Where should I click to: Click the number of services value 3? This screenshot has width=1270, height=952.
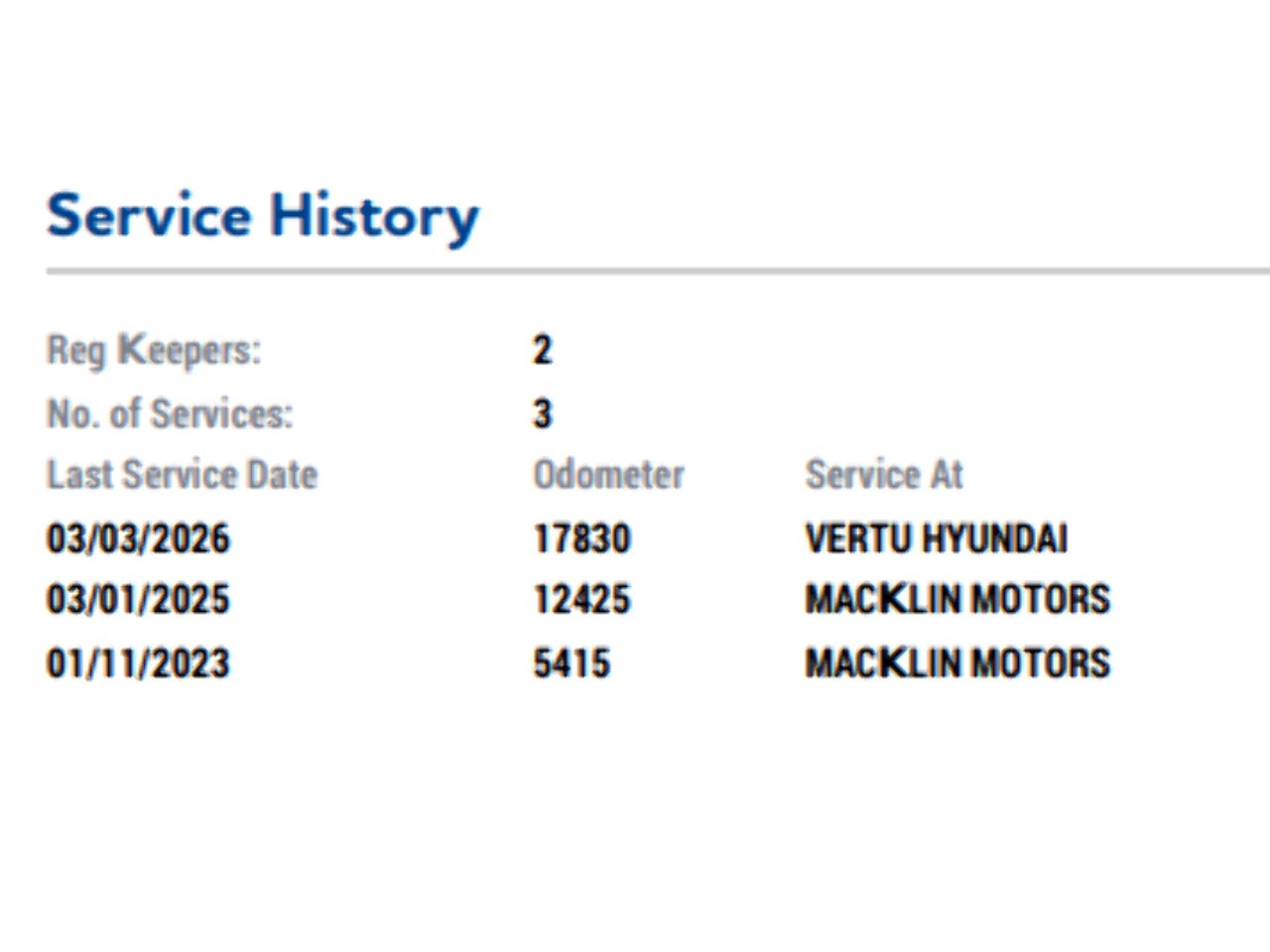tap(542, 414)
